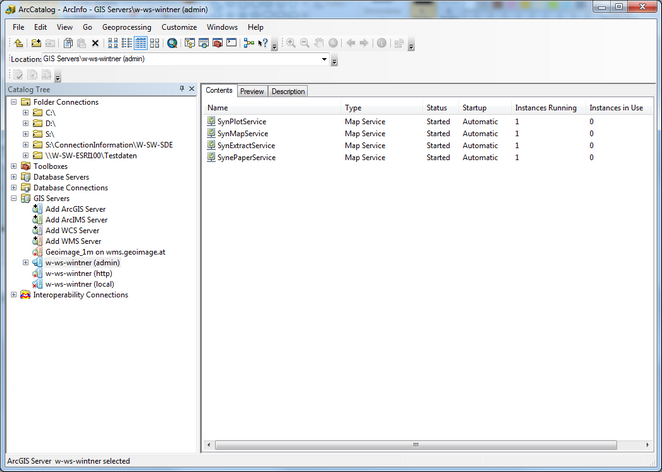The width and height of the screenshot is (662, 472).
Task: Click the Up One Level toolbar icon
Action: 19,43
